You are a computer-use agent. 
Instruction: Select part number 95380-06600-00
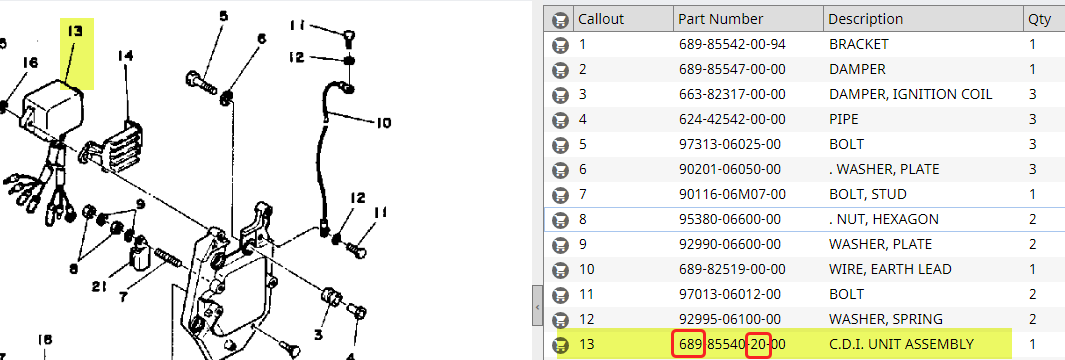tap(729, 219)
